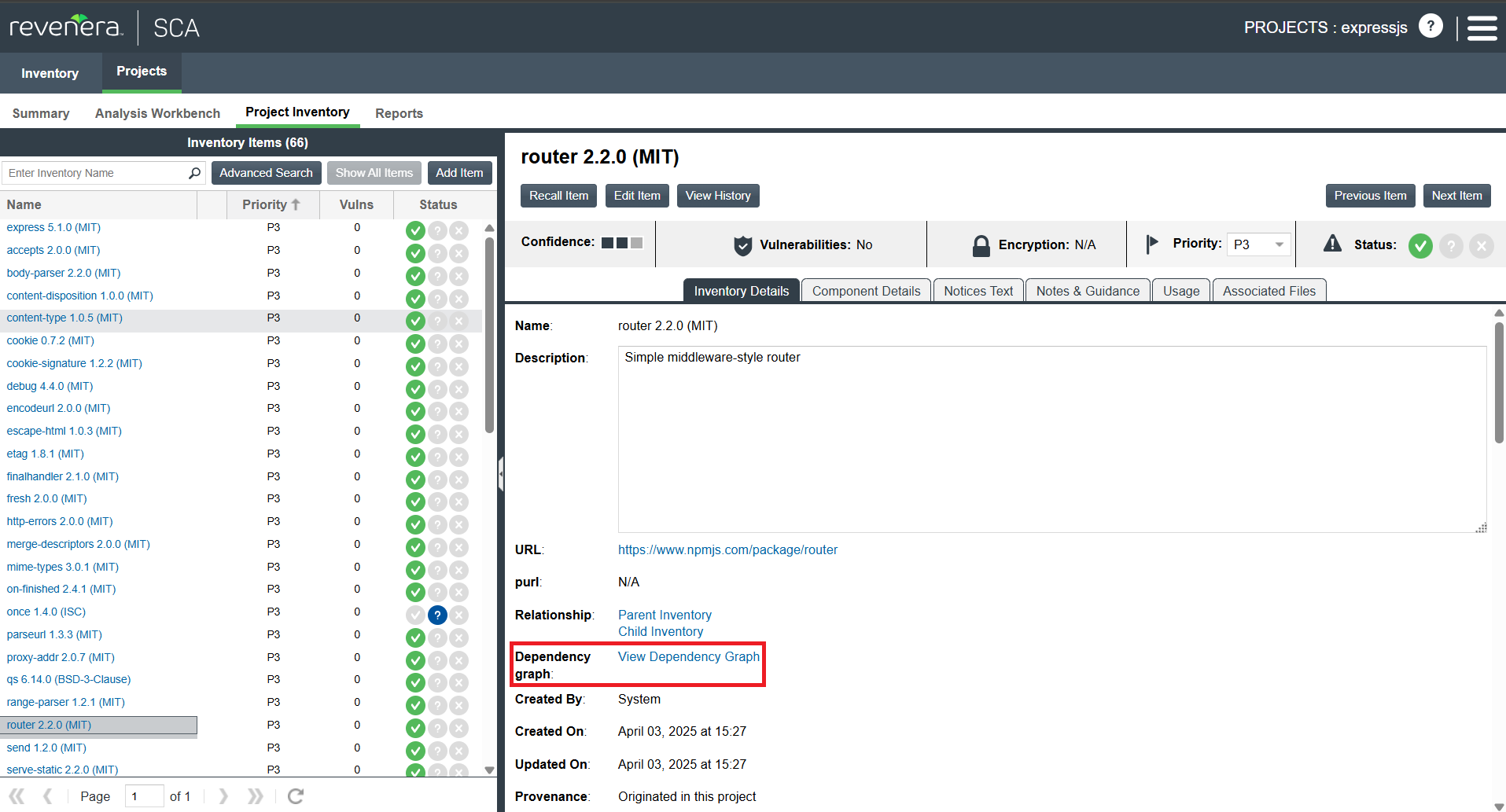
Task: Mark once 1.4.0 (ISC) as approved
Action: pos(415,615)
